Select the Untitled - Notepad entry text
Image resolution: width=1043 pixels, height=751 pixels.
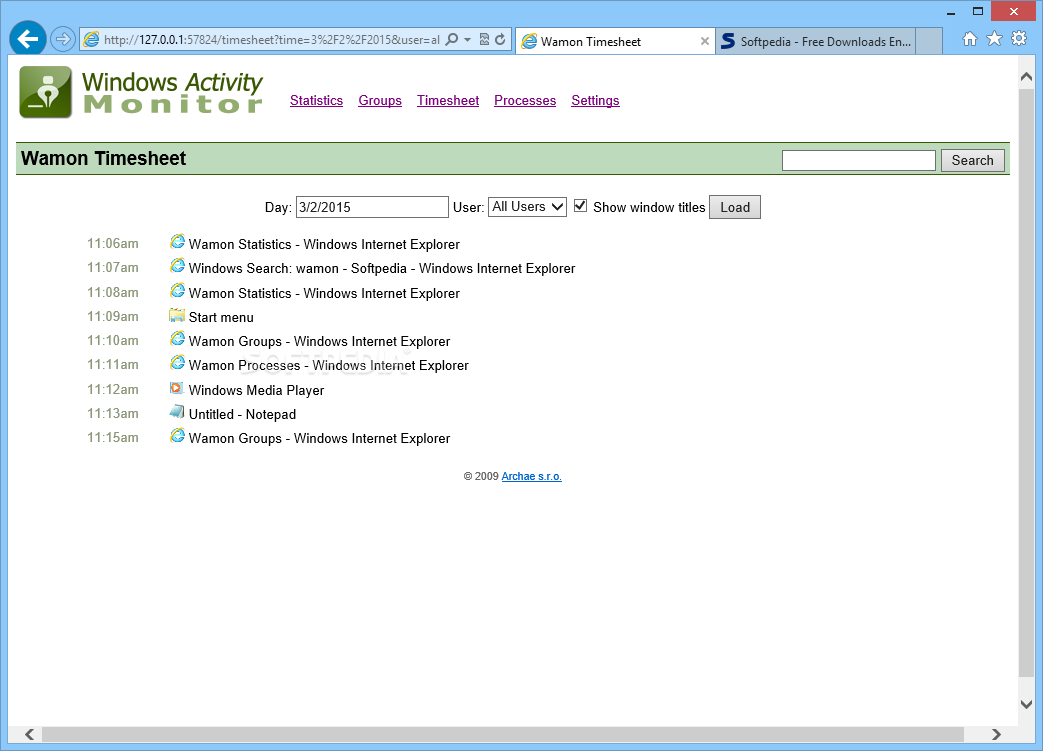click(242, 414)
